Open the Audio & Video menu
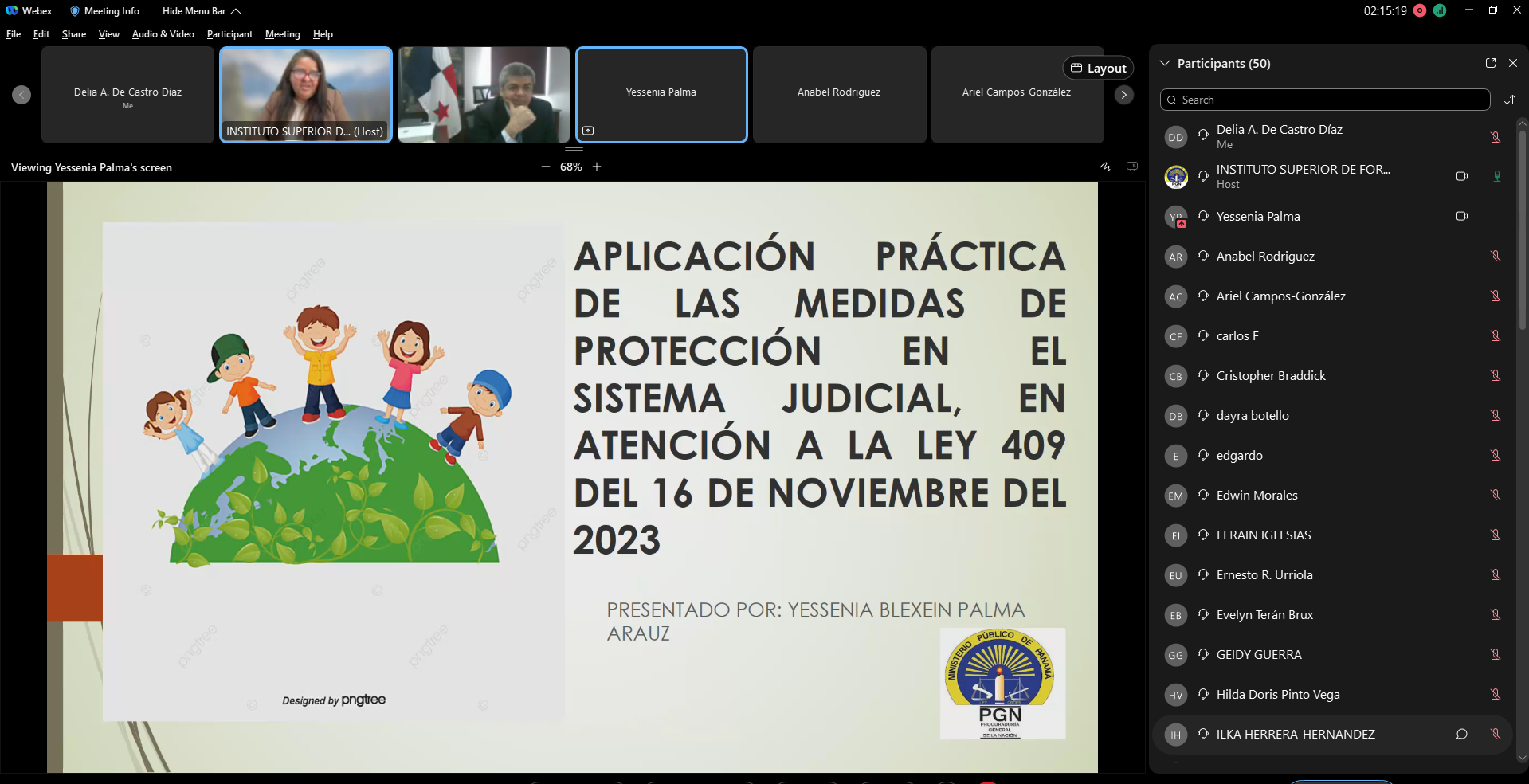The height and width of the screenshot is (784, 1529). [163, 34]
